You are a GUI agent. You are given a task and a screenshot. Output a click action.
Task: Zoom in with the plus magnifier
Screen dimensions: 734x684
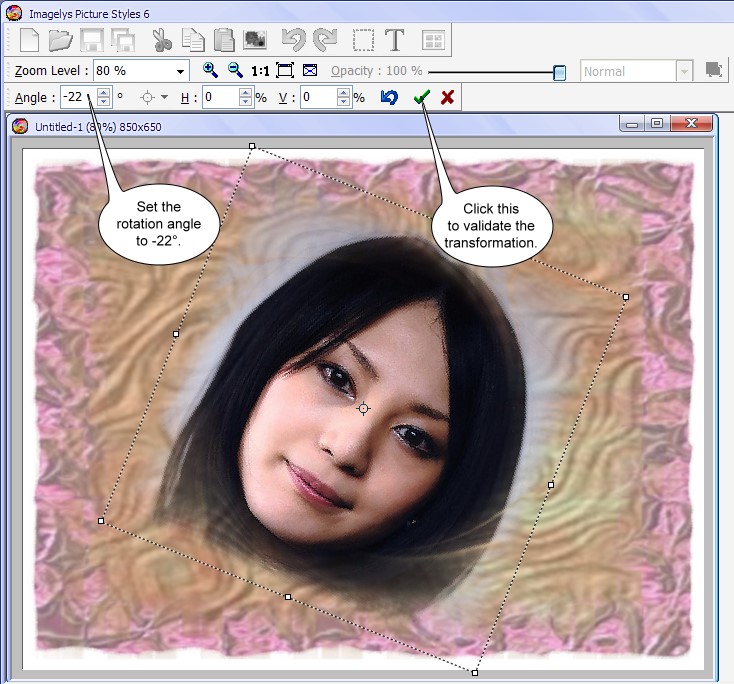pos(210,70)
